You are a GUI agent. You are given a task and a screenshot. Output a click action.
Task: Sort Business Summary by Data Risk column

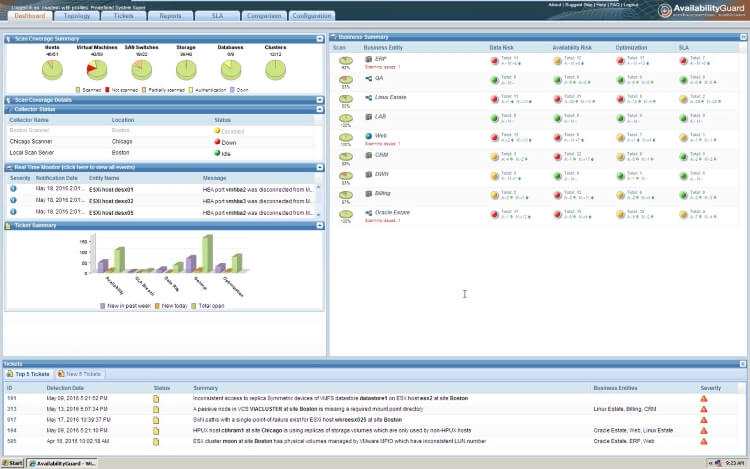[501, 48]
